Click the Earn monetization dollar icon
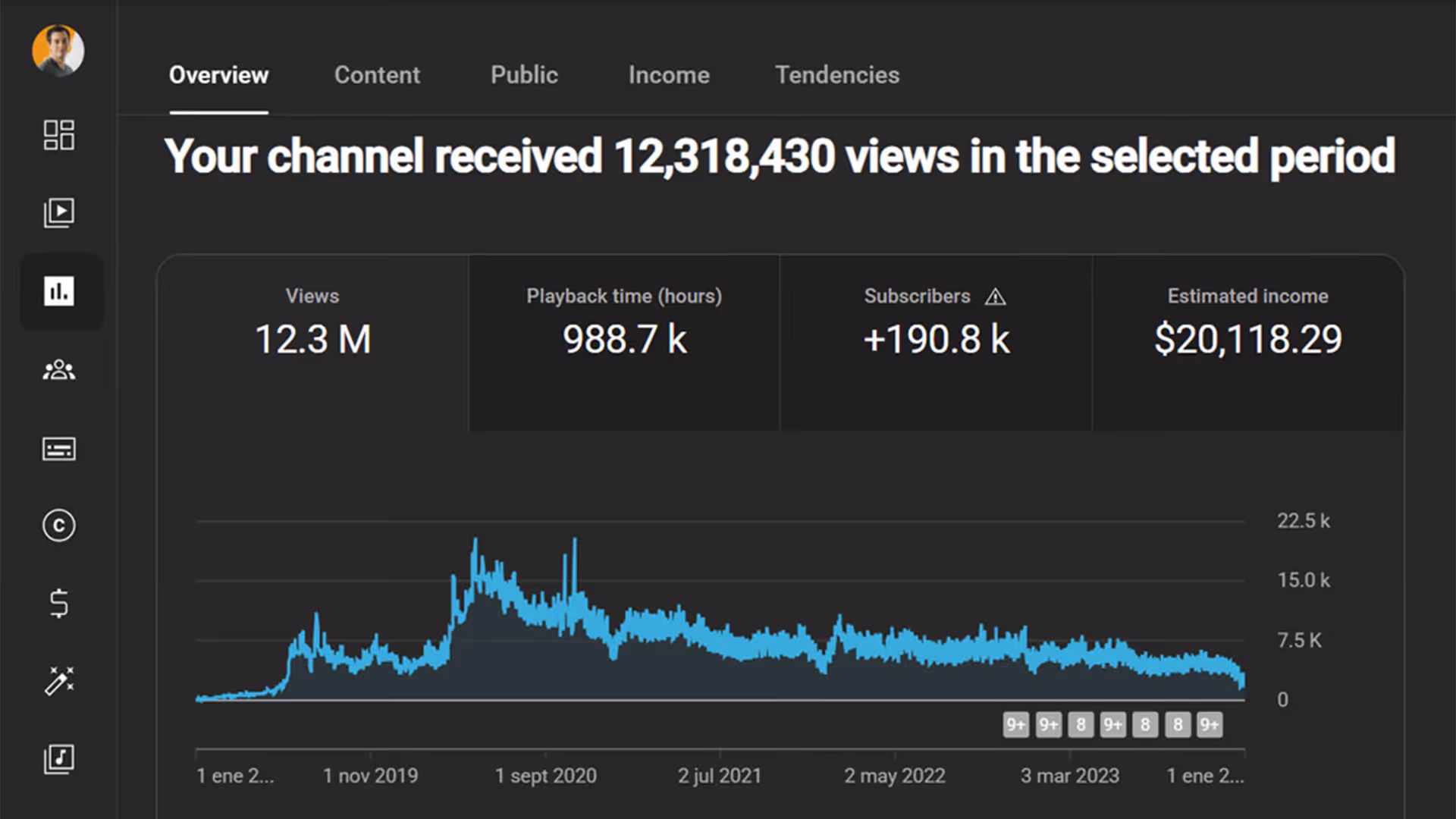Viewport: 1456px width, 819px height. tap(59, 603)
